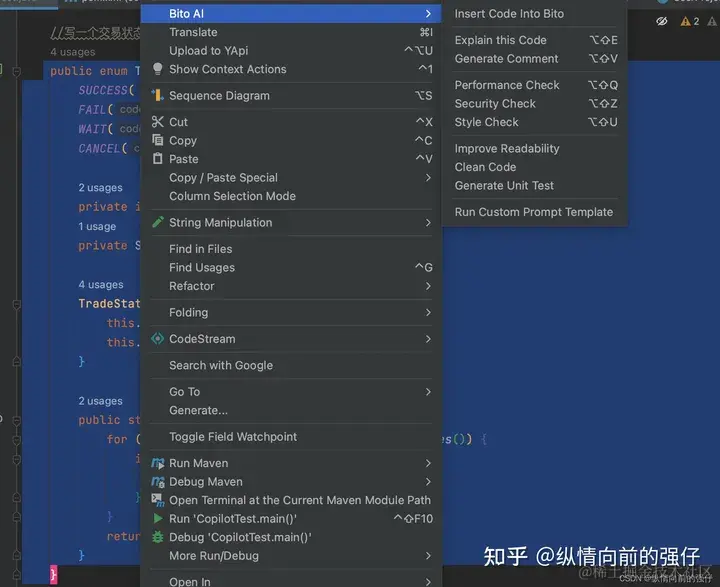
Task: Expand Run Maven submenu arrow
Action: pos(428,463)
